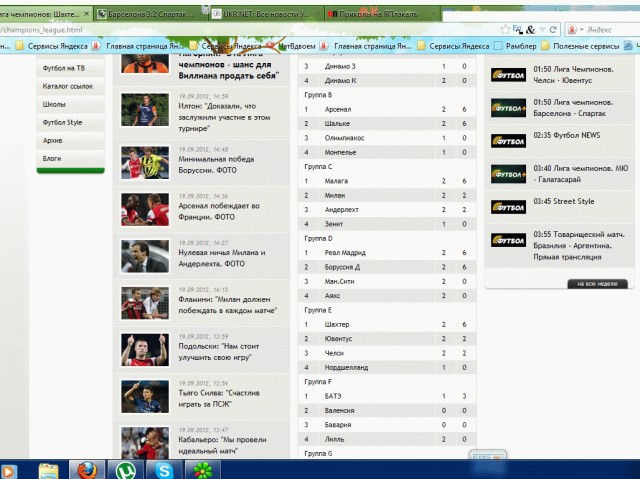Open the Yandex search engine selector dropdown

point(582,29)
